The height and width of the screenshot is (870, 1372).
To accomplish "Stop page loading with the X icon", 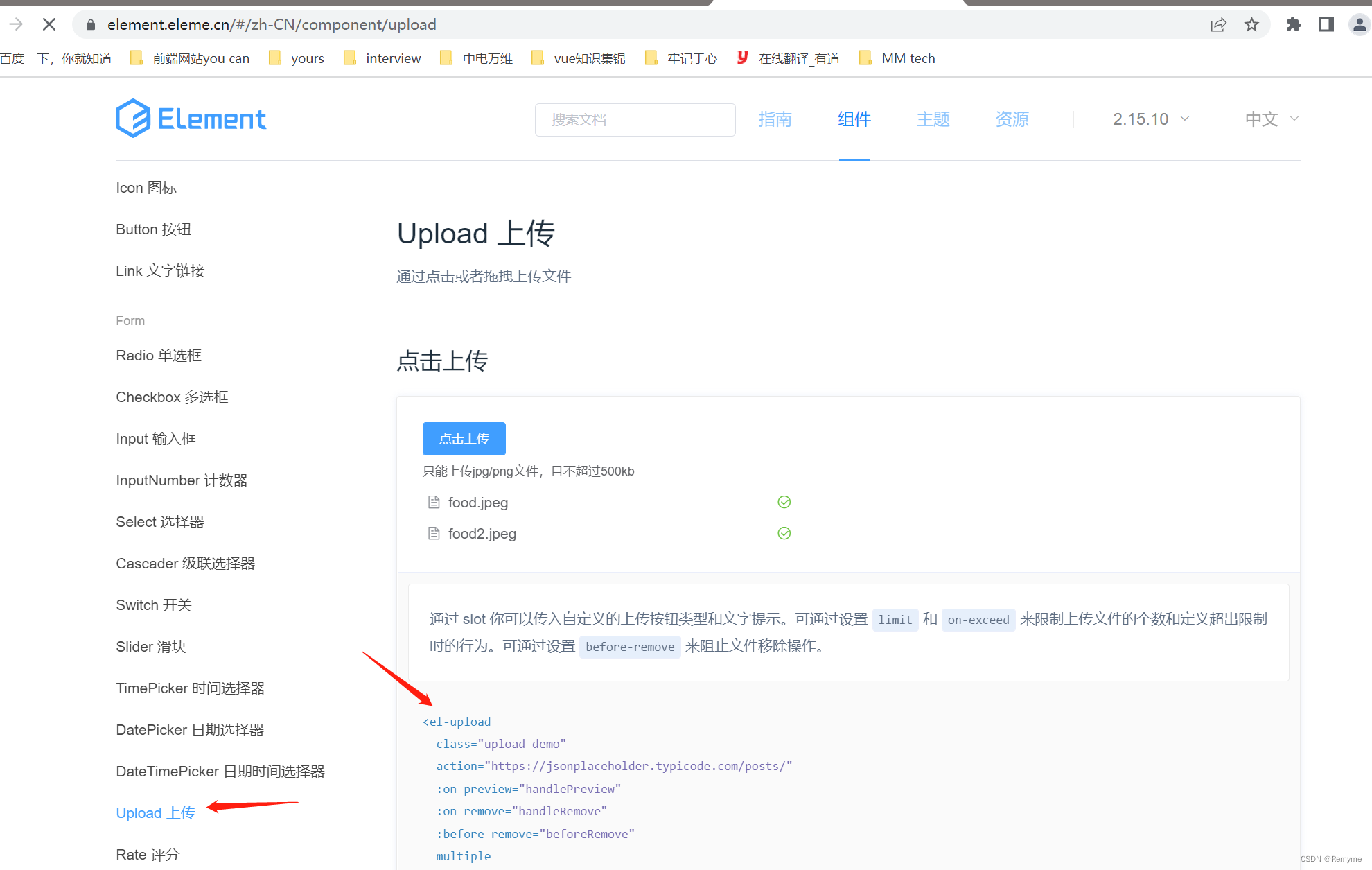I will pos(49,25).
